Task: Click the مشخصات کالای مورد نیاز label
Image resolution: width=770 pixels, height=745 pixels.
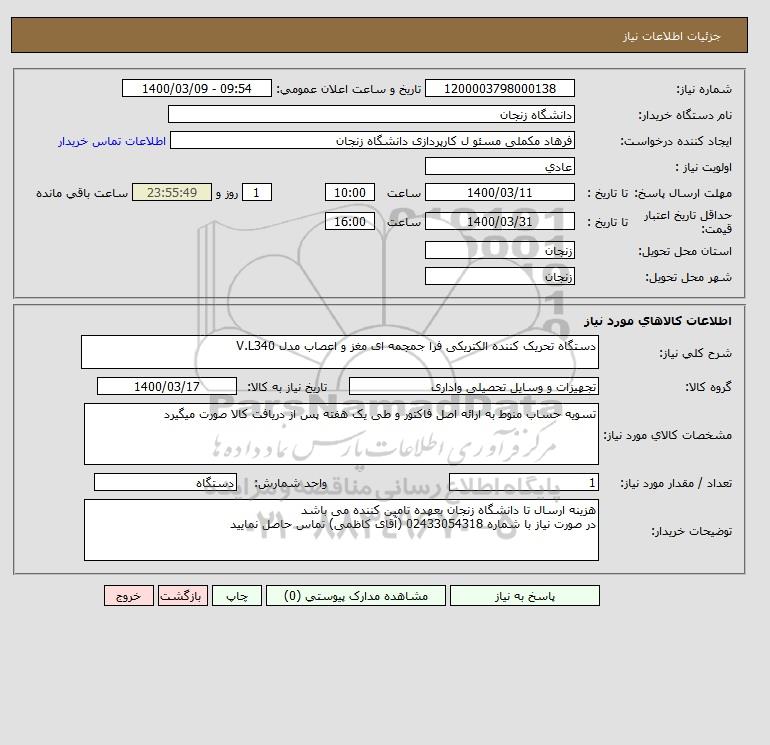Action: point(668,435)
